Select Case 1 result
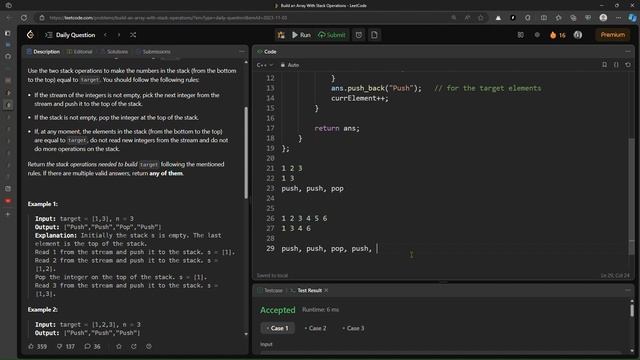Screen dimensions: 640x360 click(278, 328)
